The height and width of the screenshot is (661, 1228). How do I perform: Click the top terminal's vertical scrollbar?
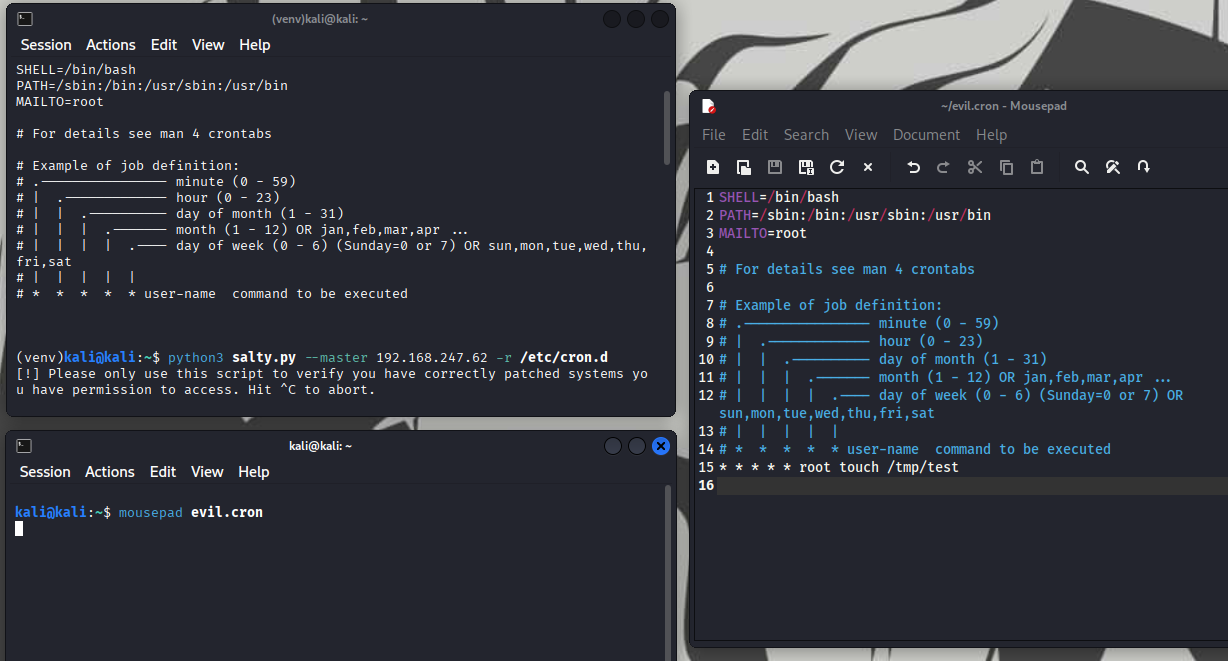tap(668, 127)
